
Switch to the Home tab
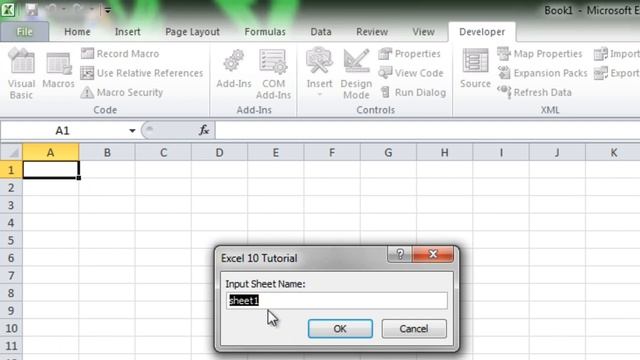coord(77,32)
